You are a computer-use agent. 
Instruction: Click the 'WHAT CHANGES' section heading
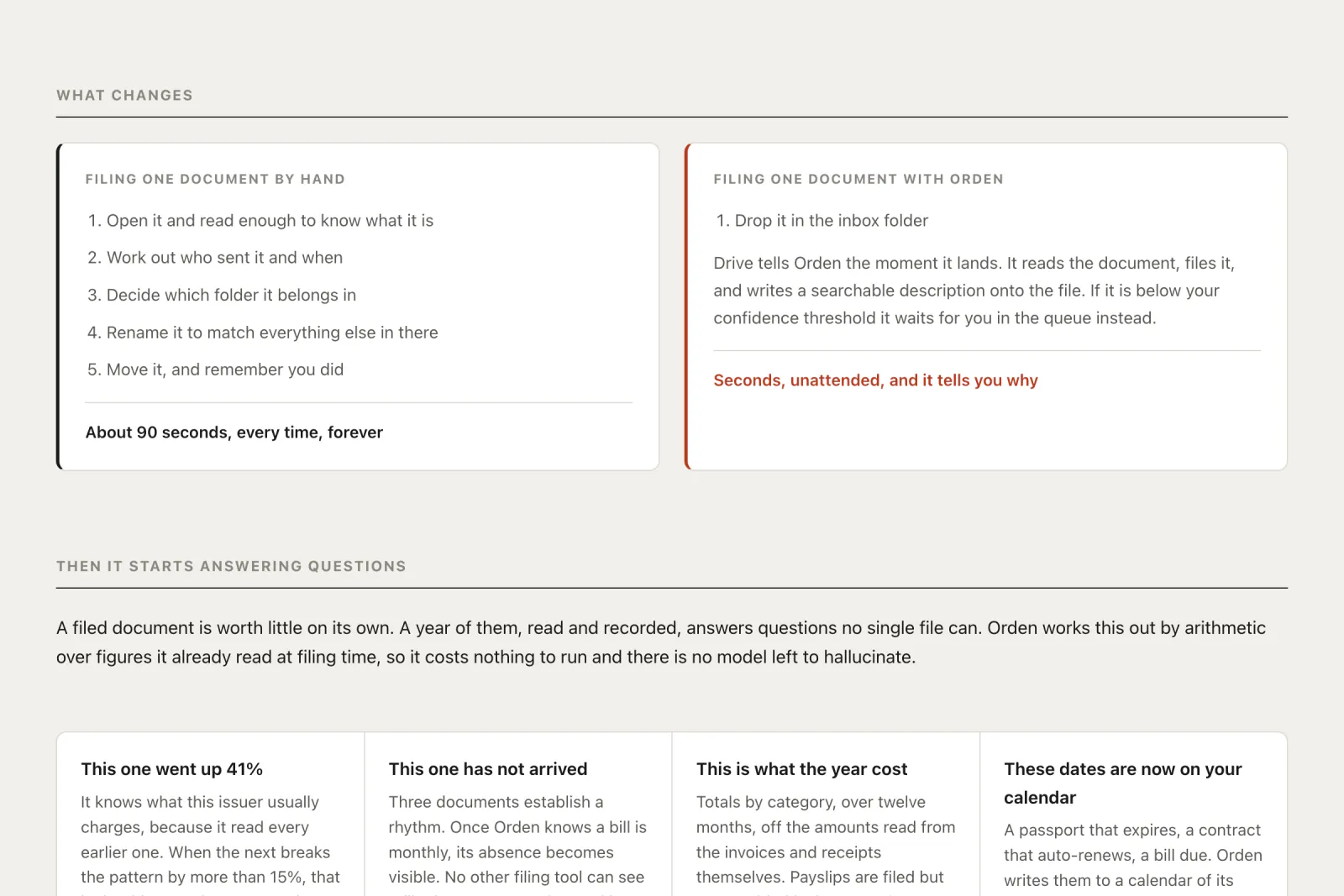[124, 96]
